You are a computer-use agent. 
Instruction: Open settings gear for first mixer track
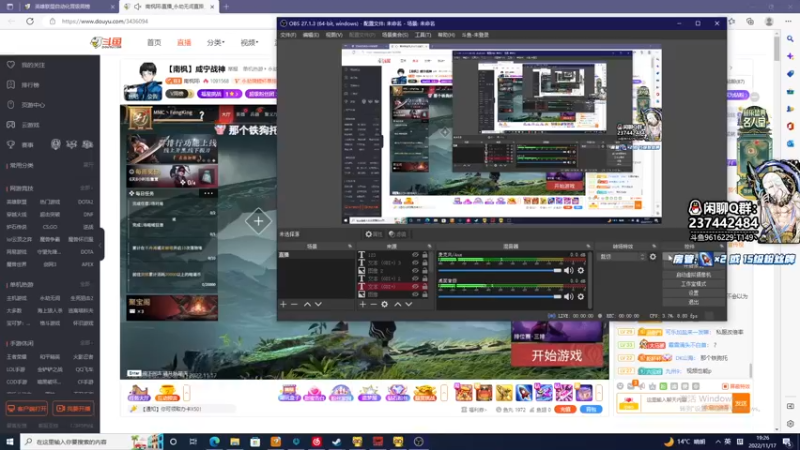[x=581, y=270]
